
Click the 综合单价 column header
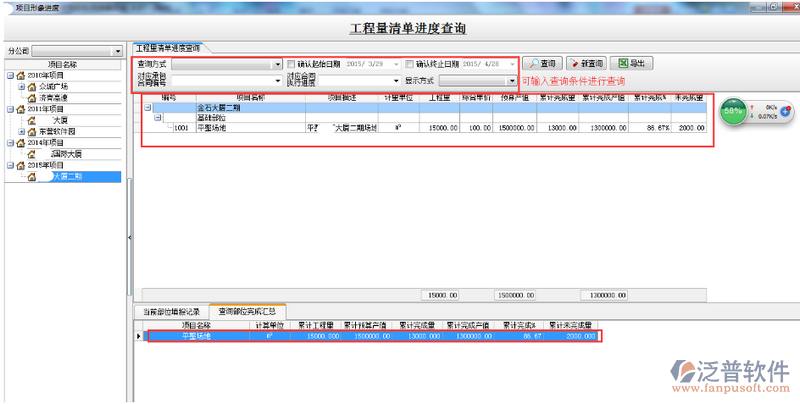pyautogui.click(x=476, y=97)
